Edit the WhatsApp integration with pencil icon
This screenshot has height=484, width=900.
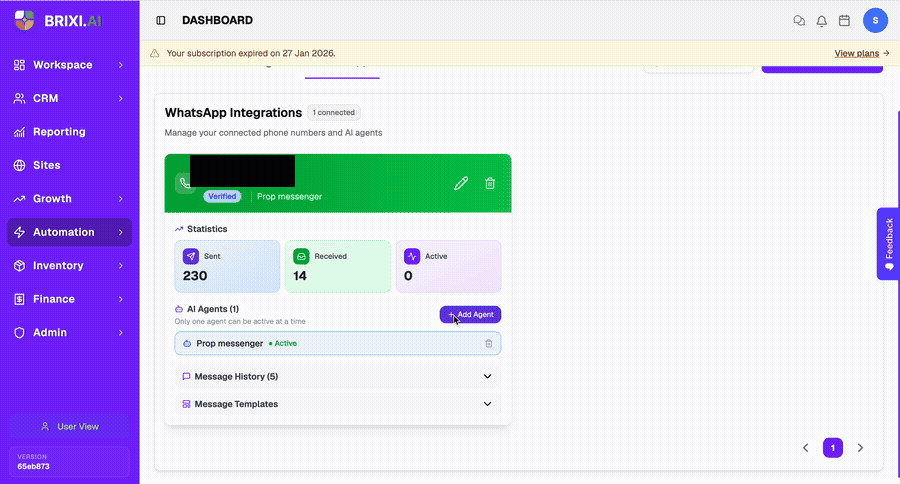461,183
